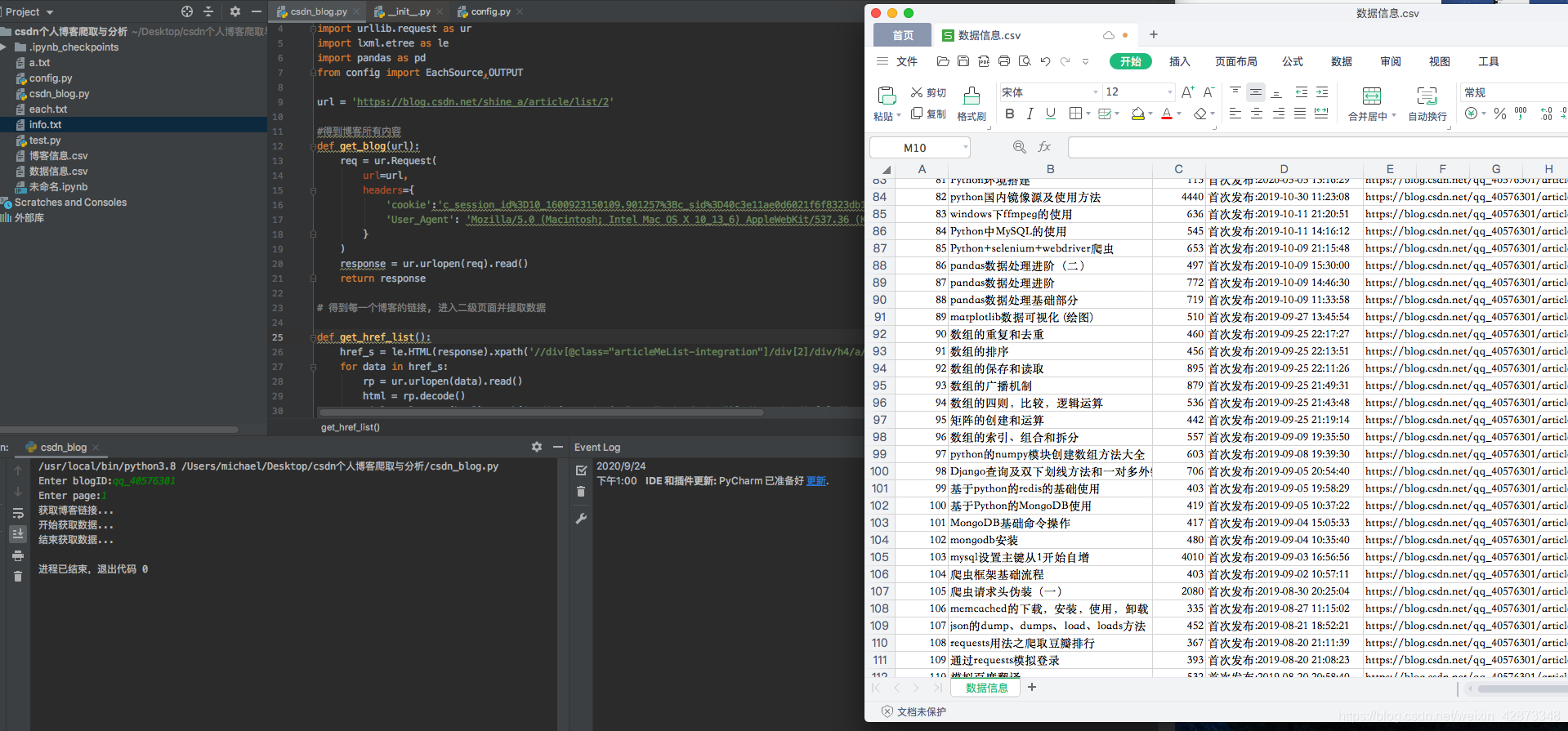The image size is (1568, 731).
Task: Open the 页面布局 ribbon tab
Action: [1235, 61]
